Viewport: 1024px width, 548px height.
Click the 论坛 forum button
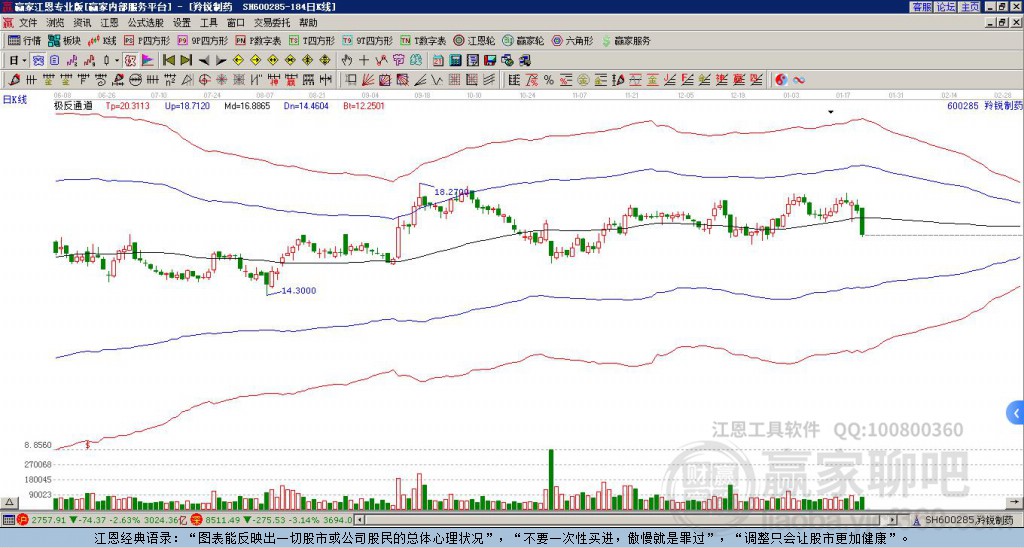[945, 7]
